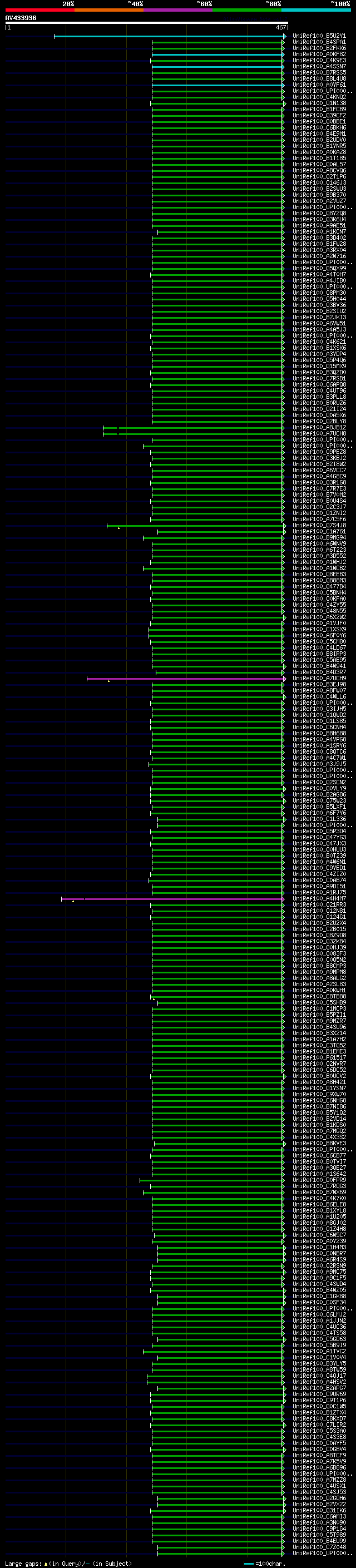Viewport: 356px width, 1568px height.
Task: Click purple alignment bar of UniRef100_A7UCH9
Action: (186, 679)
